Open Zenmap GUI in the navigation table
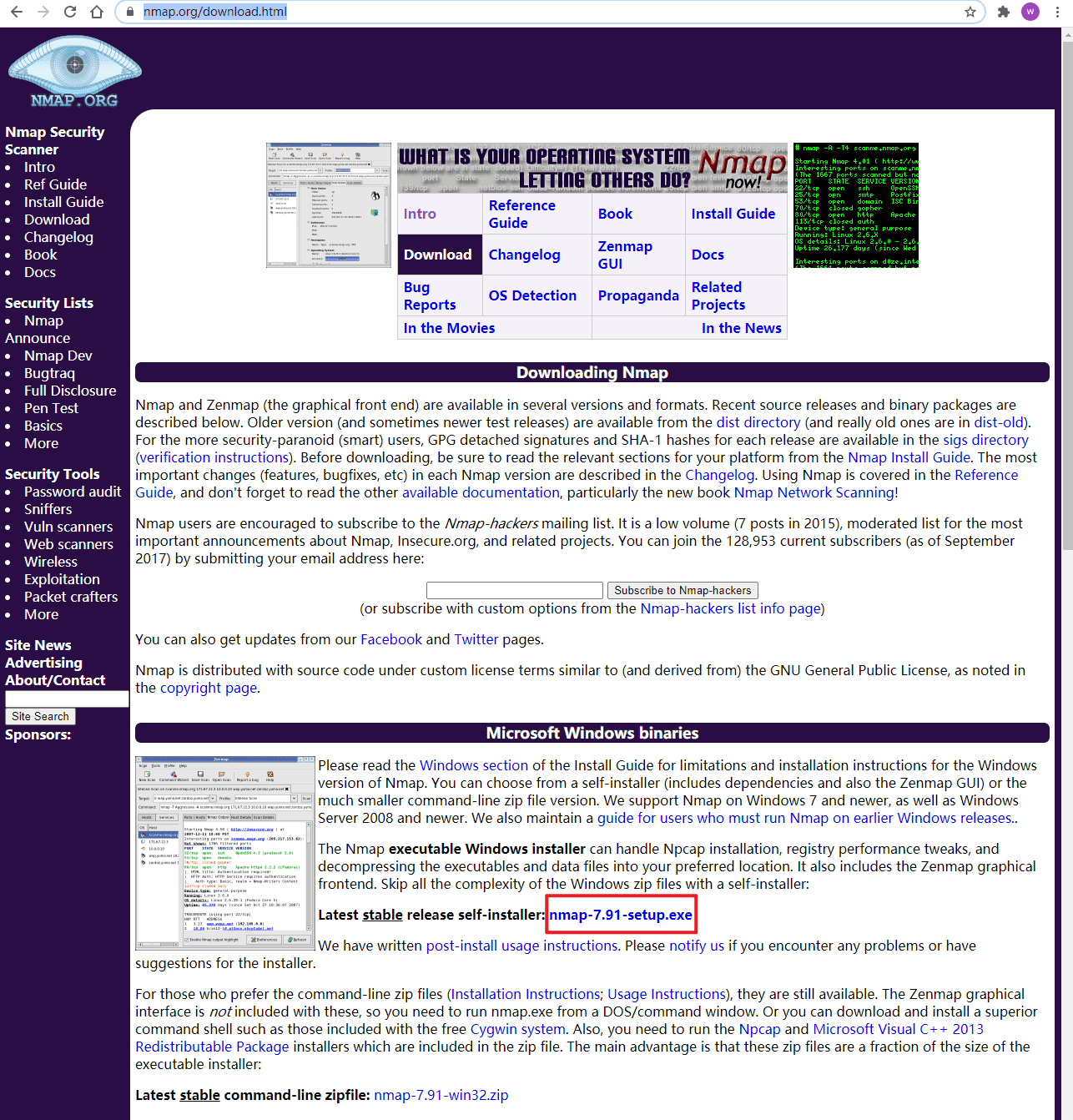The height and width of the screenshot is (1120, 1073). (625, 255)
